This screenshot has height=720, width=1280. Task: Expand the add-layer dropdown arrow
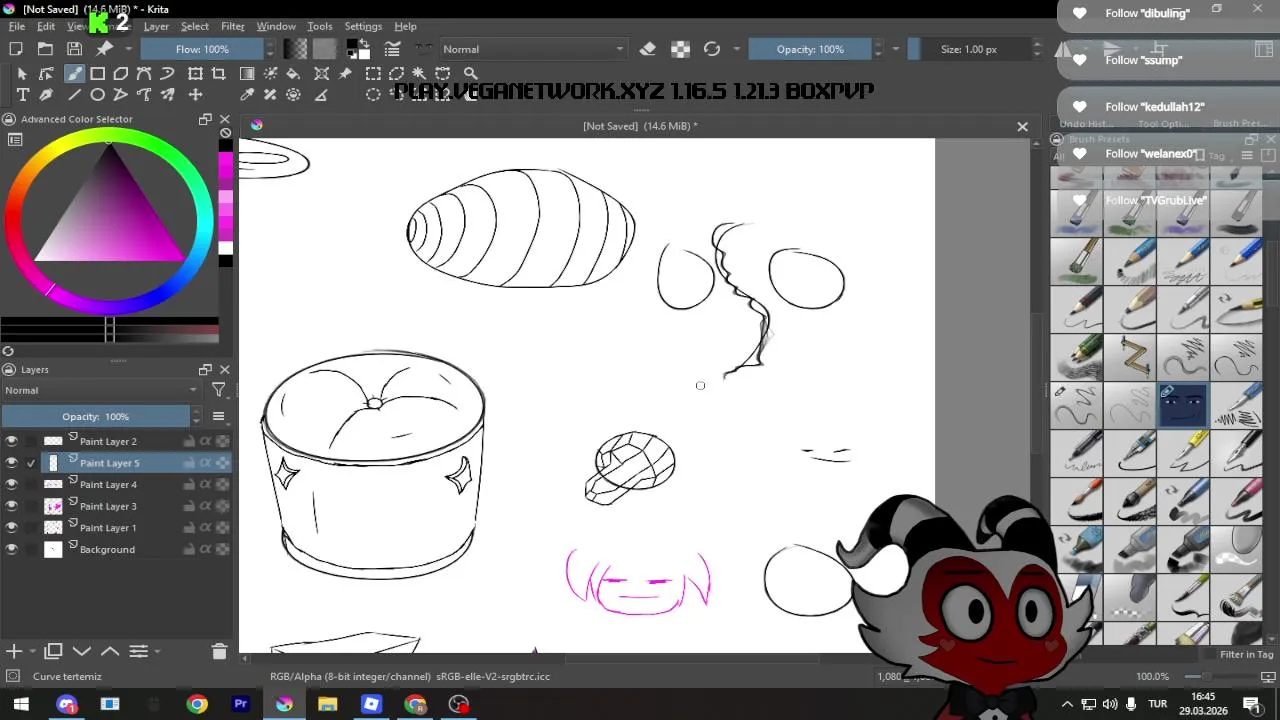click(32, 651)
